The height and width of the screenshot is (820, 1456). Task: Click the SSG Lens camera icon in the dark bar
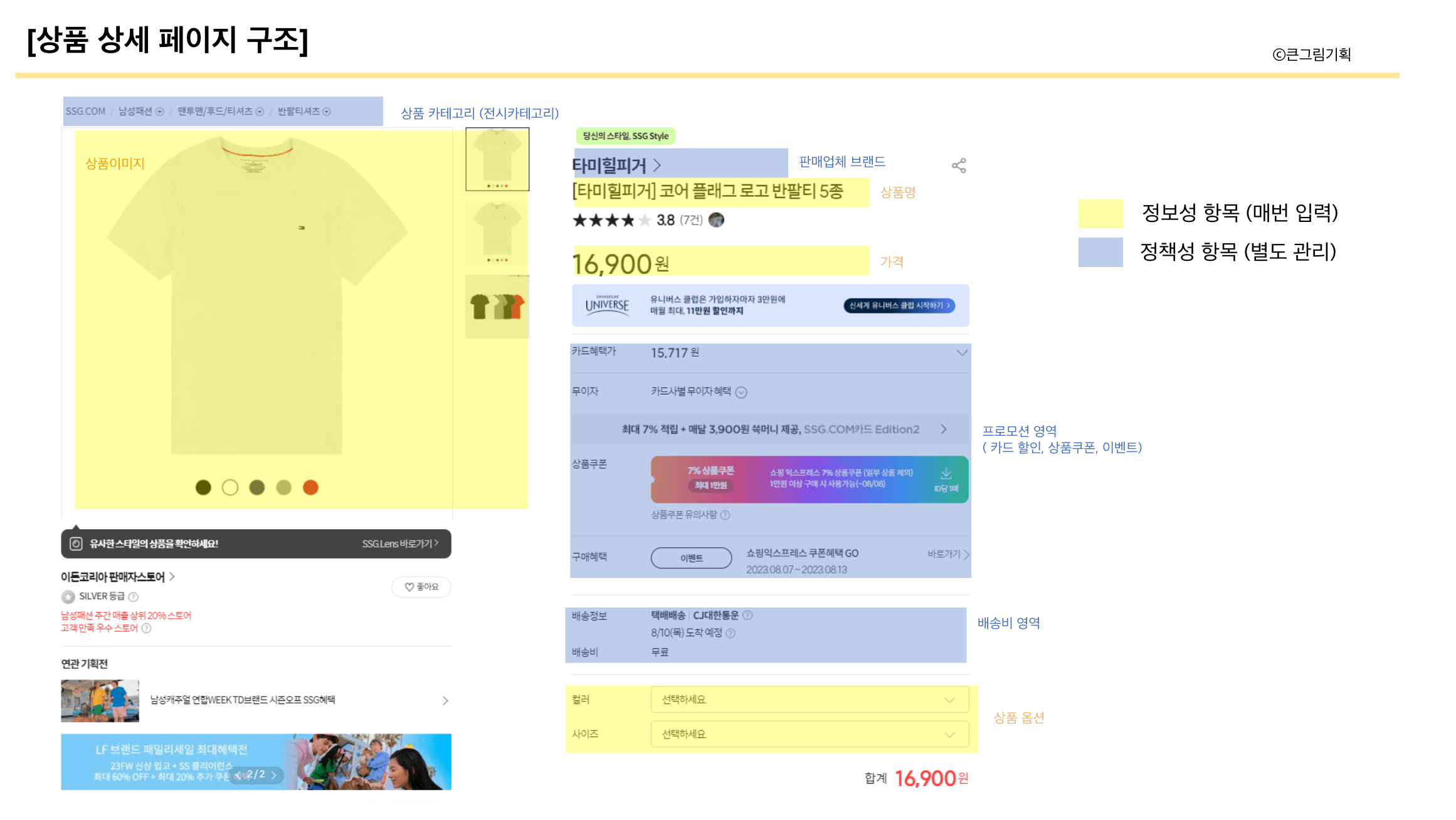[76, 544]
